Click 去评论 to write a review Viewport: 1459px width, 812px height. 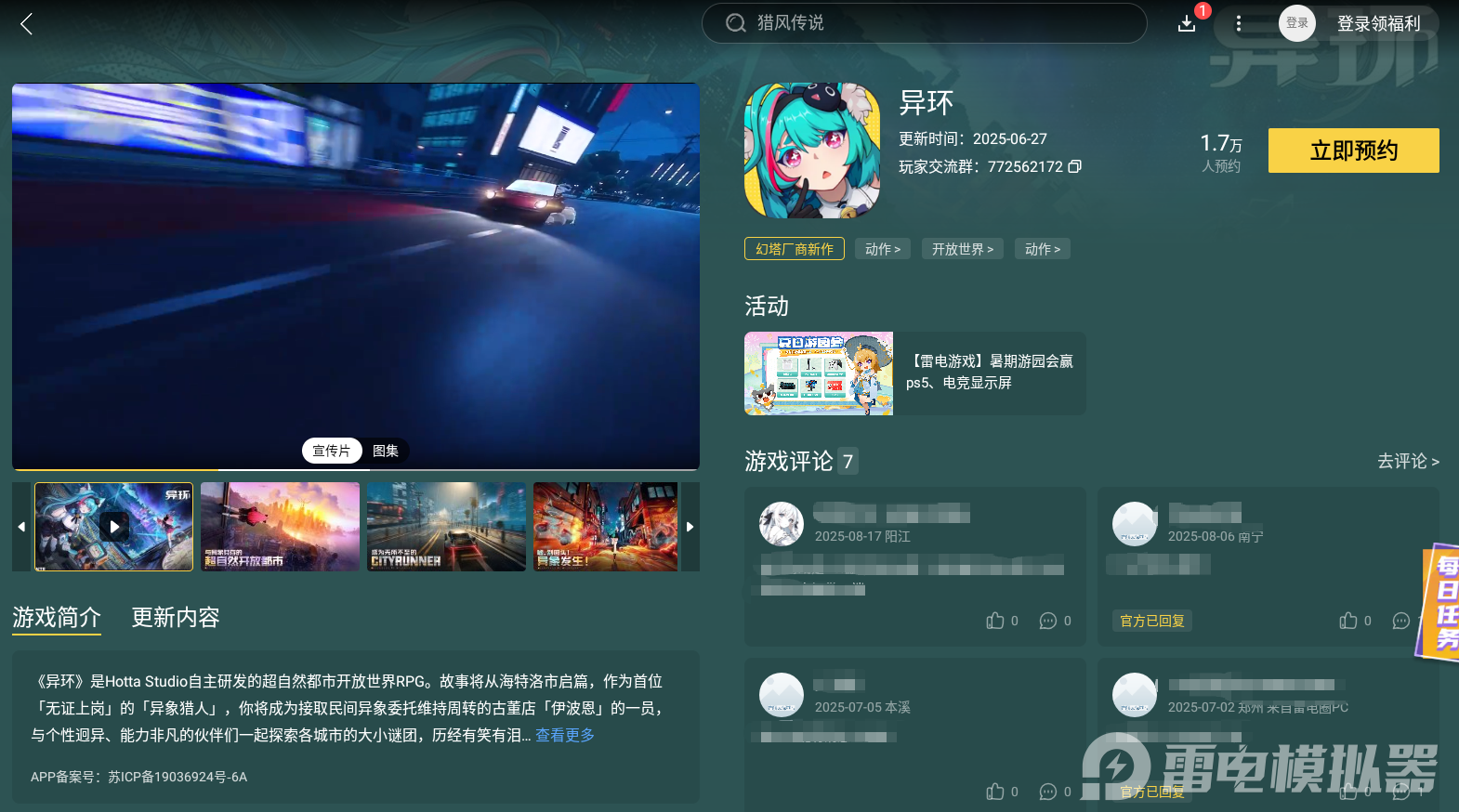(x=1408, y=461)
